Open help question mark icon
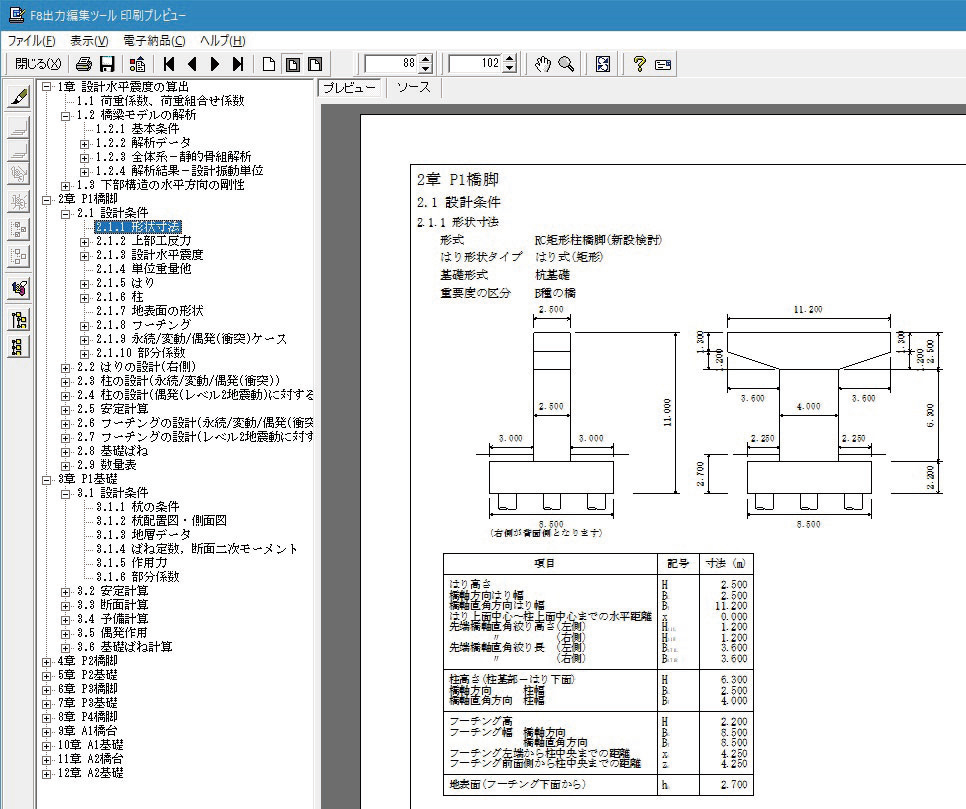Screen dimensions: 966x809 point(639,64)
